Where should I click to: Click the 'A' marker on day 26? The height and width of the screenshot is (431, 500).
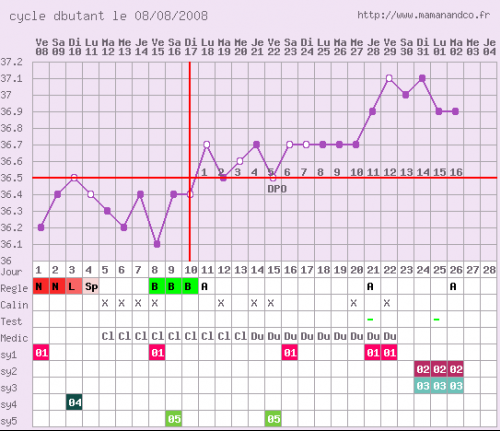(453, 286)
